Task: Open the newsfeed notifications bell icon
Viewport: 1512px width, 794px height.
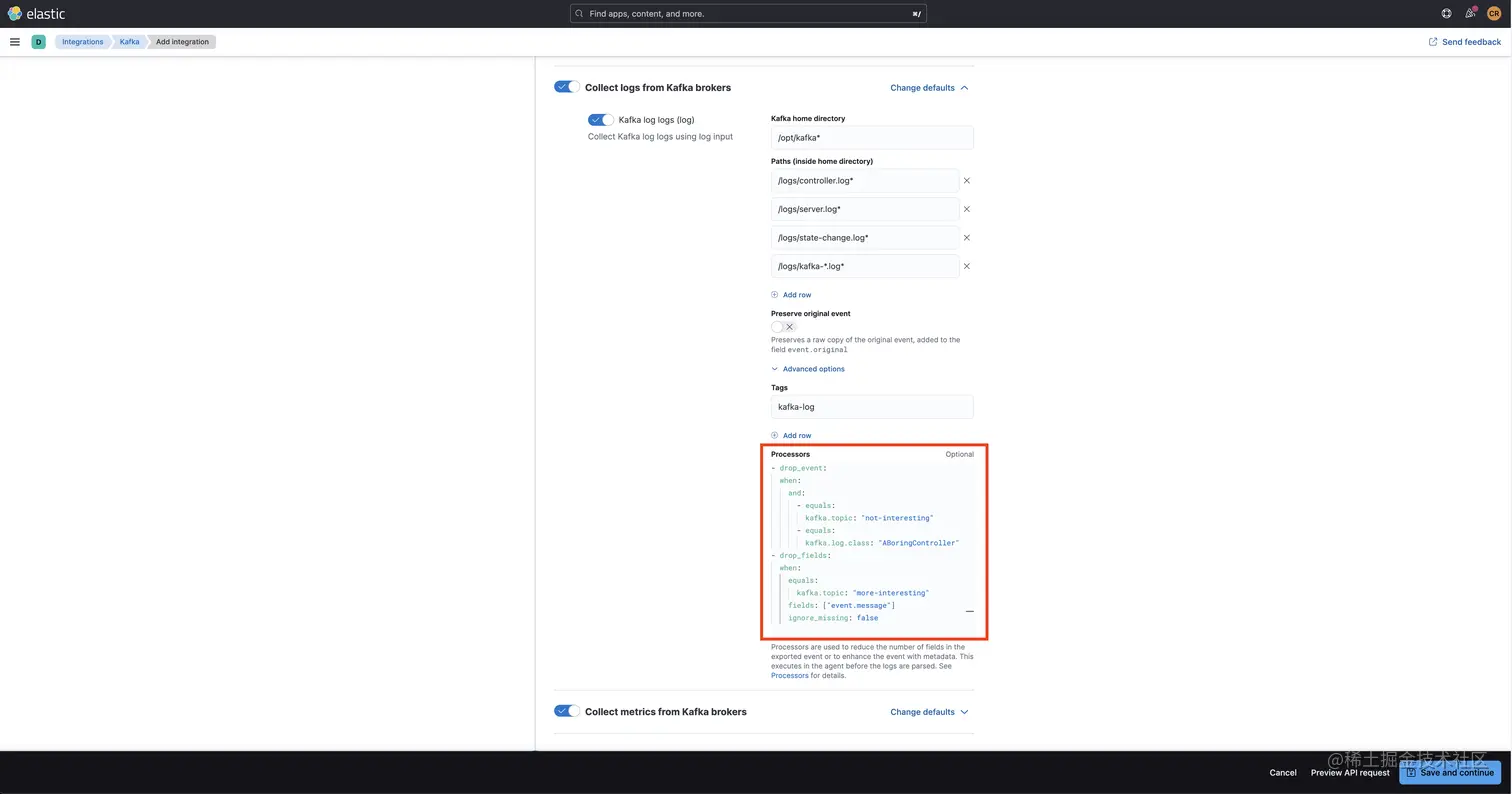Action: pyautogui.click(x=1470, y=14)
